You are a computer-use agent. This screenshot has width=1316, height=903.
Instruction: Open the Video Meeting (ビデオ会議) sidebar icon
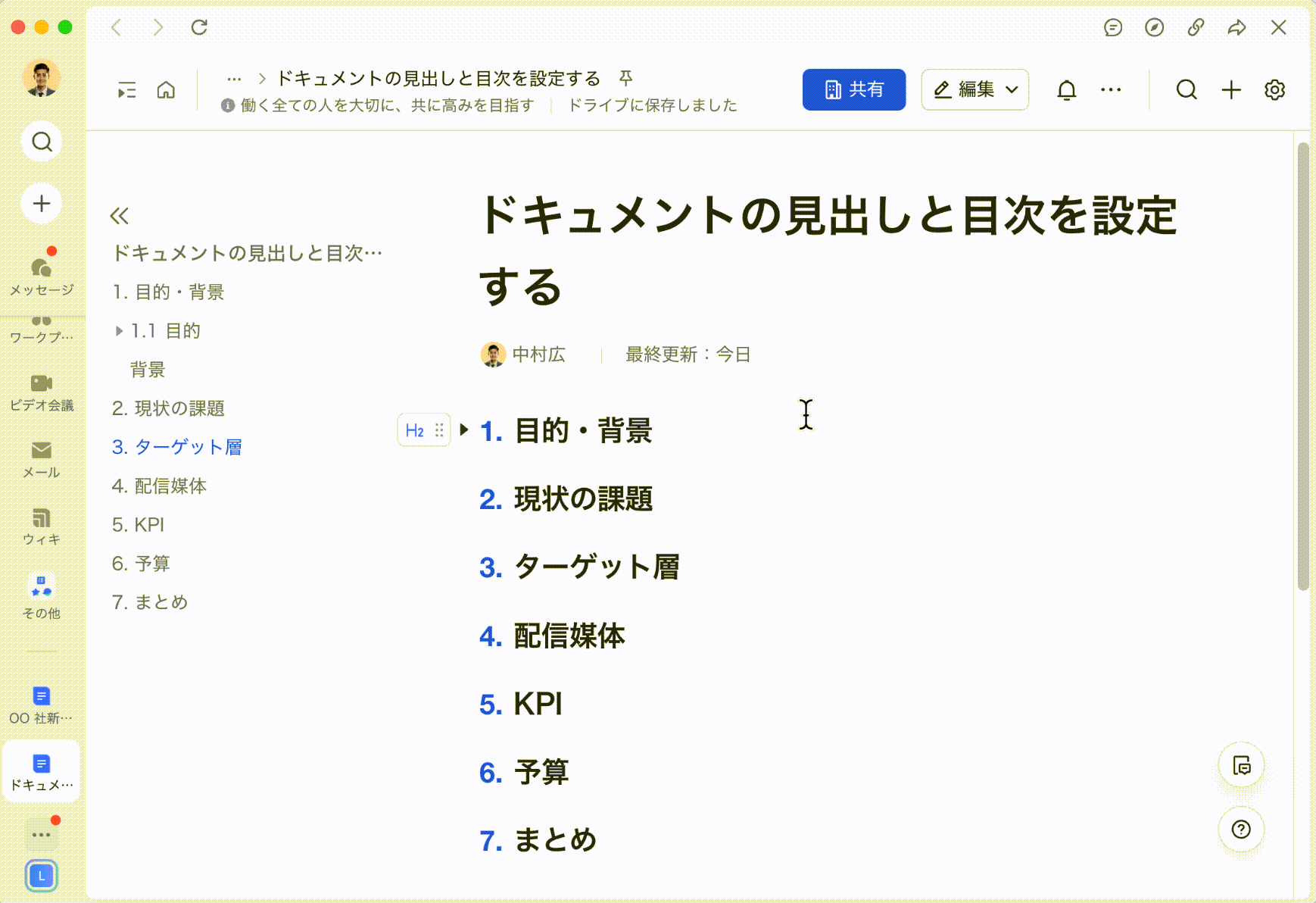42,392
